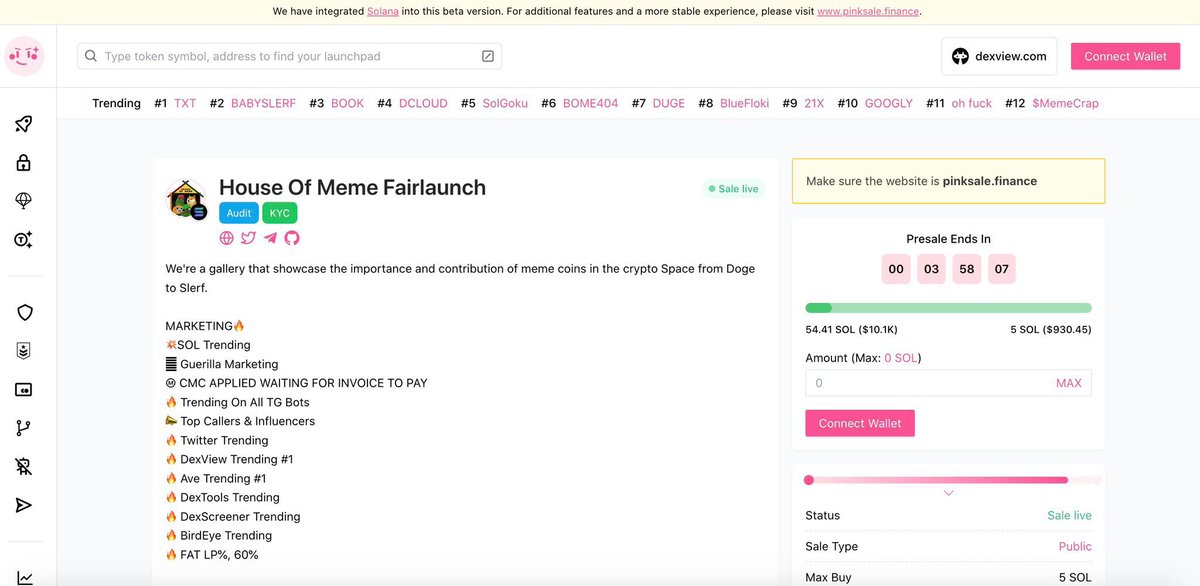Open the padlock sidebar icon
The image size is (1200, 586).
click(x=25, y=163)
